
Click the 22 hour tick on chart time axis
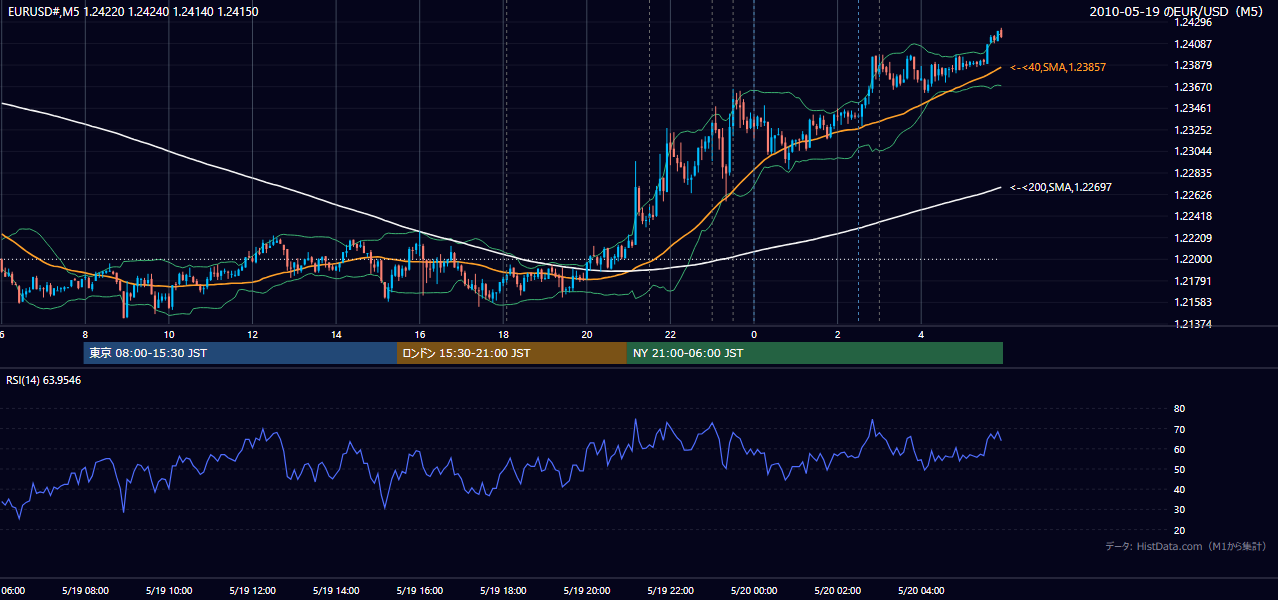click(671, 334)
